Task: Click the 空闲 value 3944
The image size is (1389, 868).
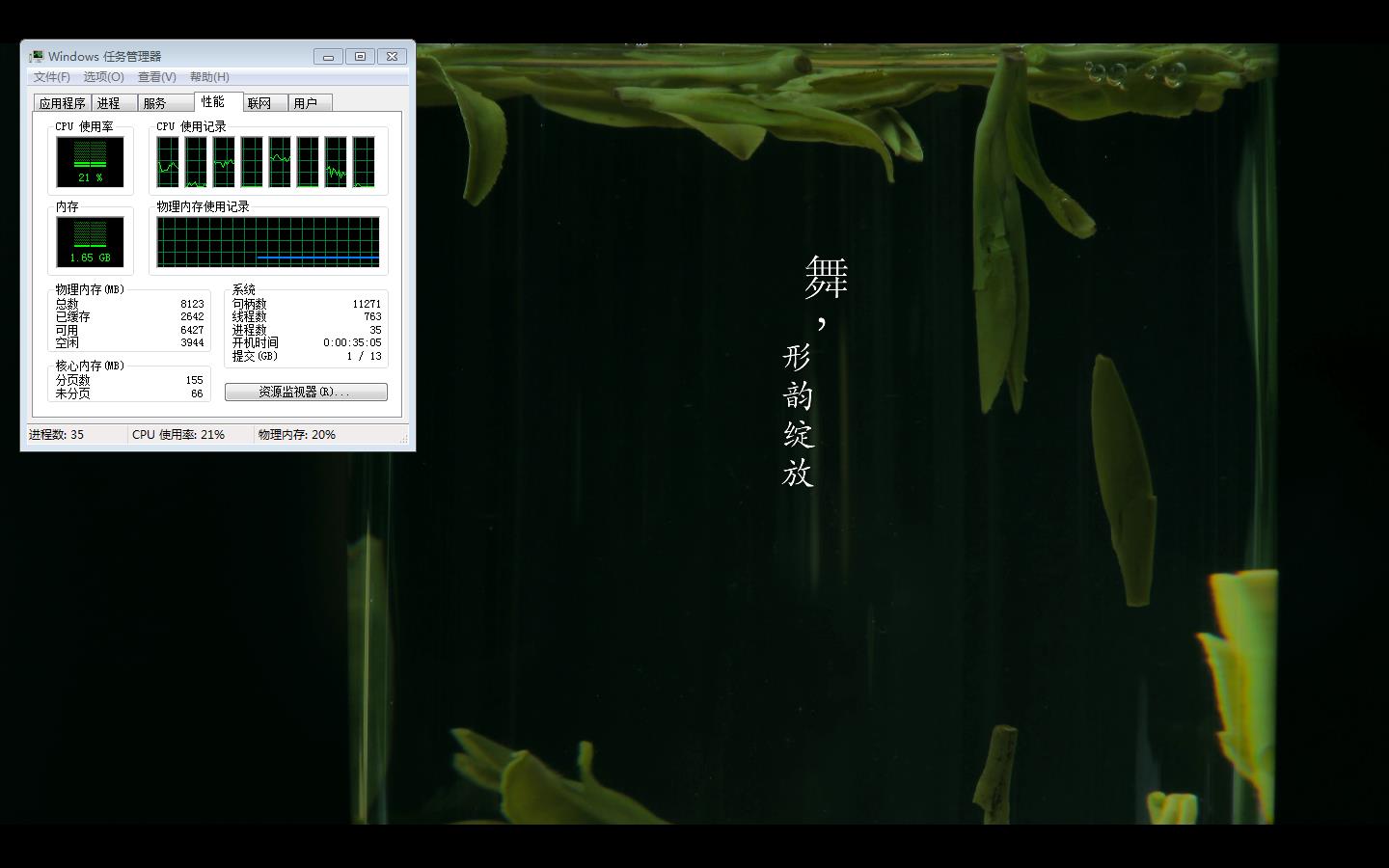Action: (x=192, y=342)
